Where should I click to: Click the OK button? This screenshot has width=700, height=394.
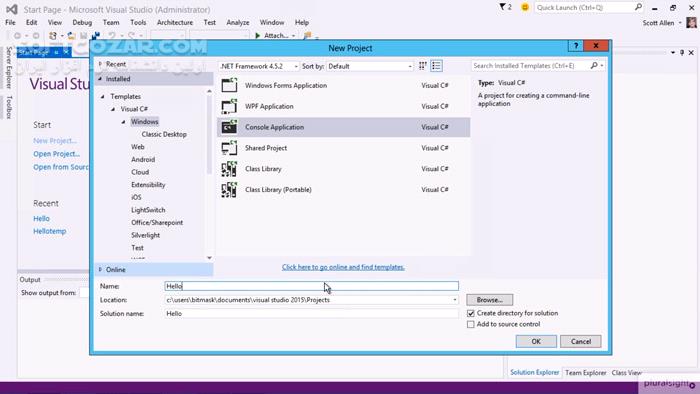click(536, 341)
